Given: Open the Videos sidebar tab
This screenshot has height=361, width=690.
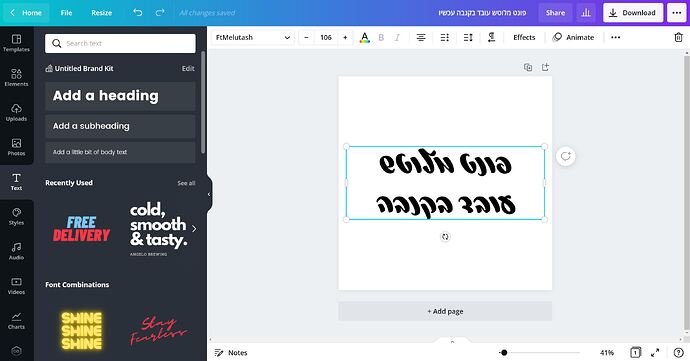Looking at the screenshot, I should [x=16, y=286].
